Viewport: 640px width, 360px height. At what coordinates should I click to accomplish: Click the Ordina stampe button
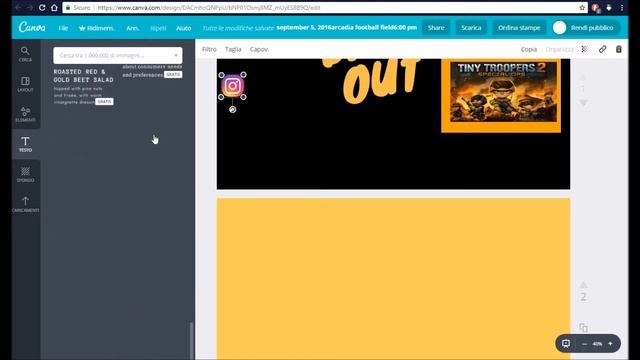(519, 27)
